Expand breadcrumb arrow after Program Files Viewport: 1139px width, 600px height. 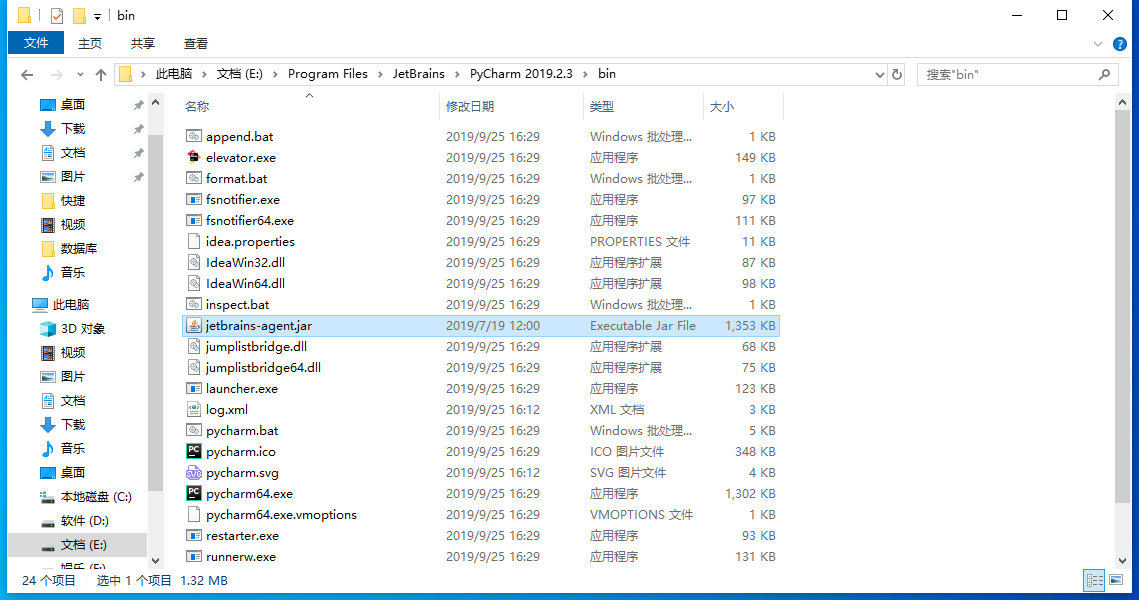click(x=381, y=74)
